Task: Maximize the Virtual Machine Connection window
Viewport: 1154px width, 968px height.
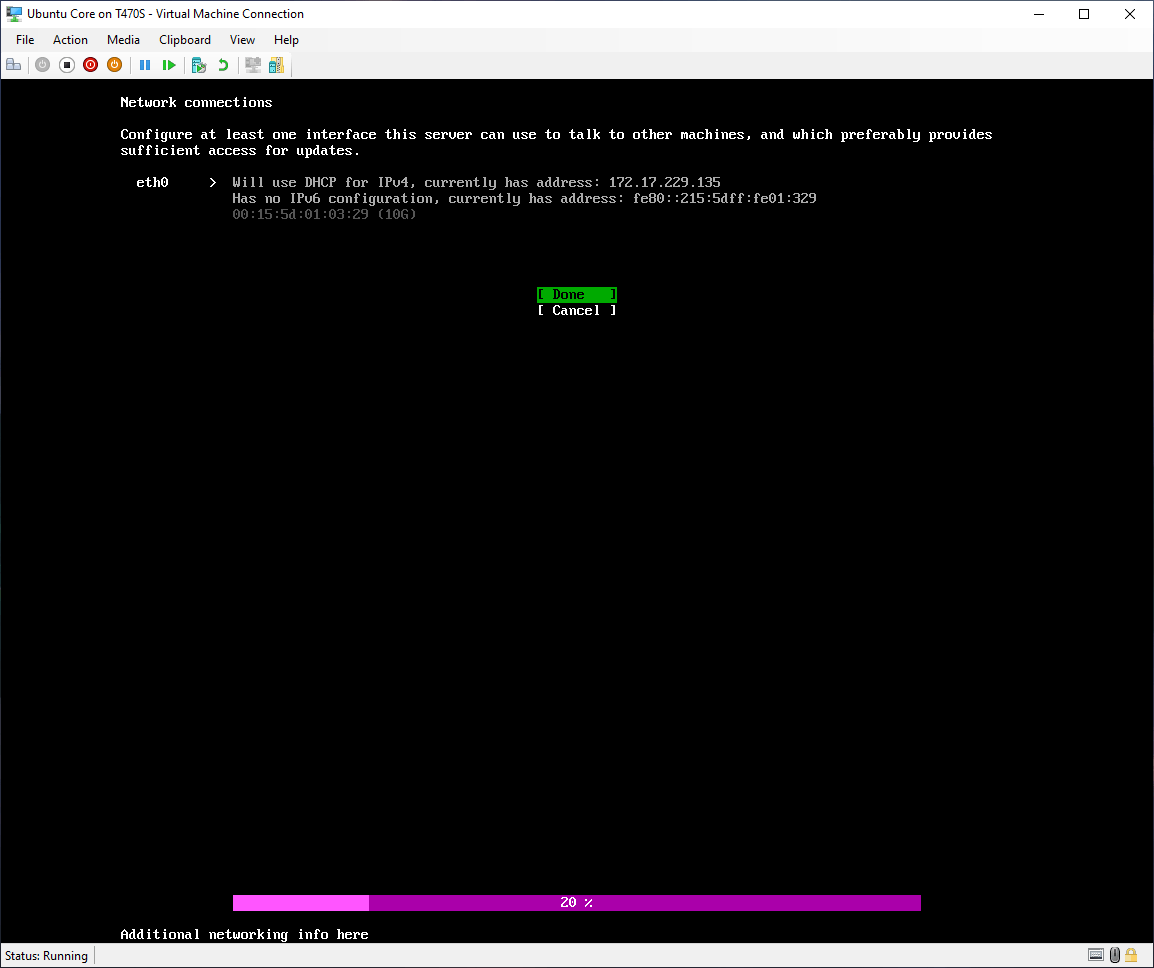Action: coord(1084,14)
